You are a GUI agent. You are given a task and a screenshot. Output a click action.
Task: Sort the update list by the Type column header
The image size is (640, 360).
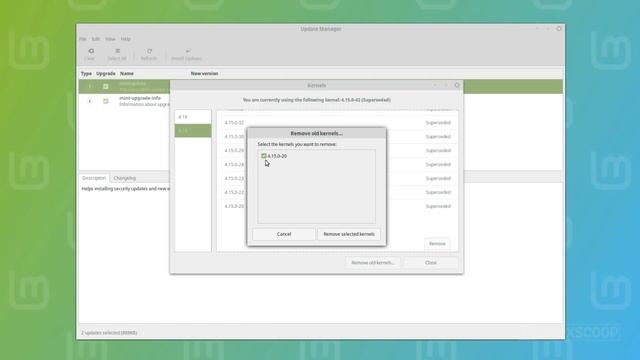tap(86, 73)
